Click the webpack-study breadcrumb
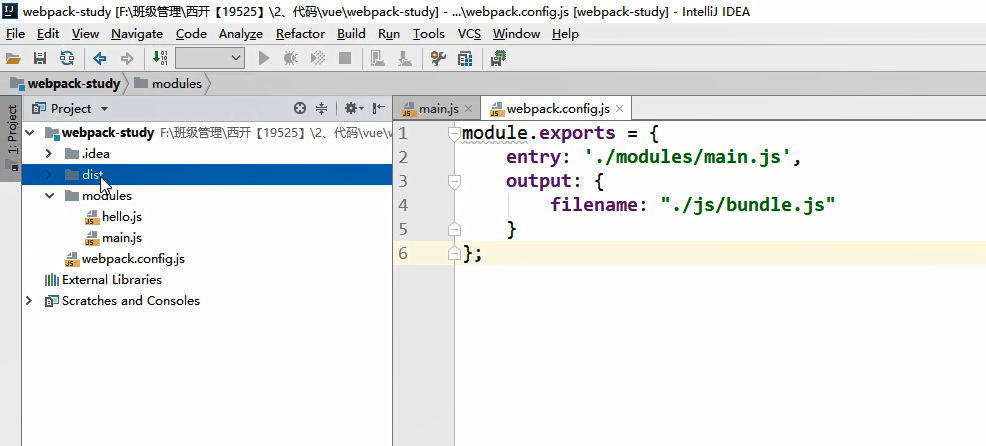Image resolution: width=986 pixels, height=446 pixels. (x=65, y=84)
